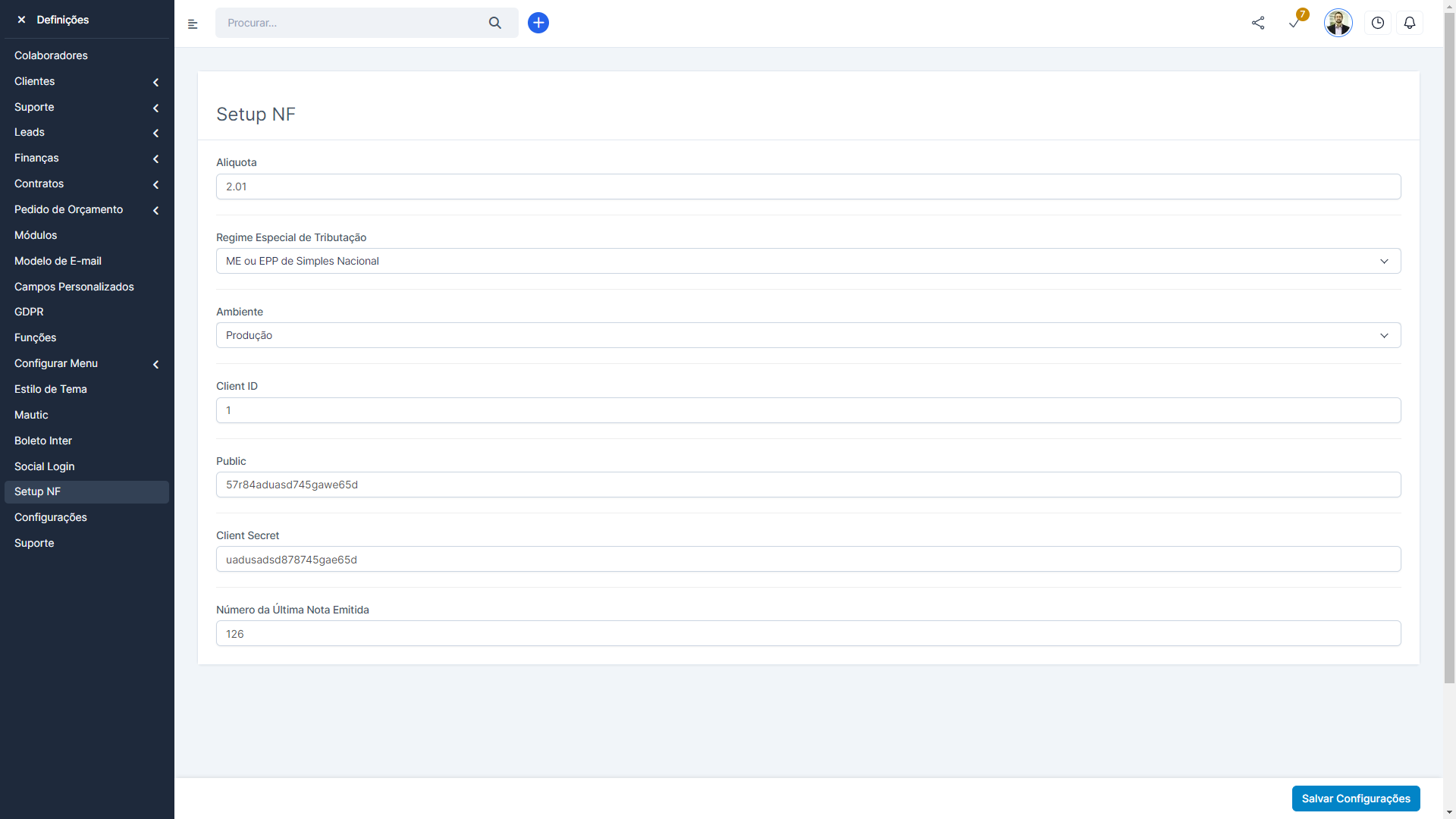Go to Boleto Inter settings
The width and height of the screenshot is (1456, 819).
[x=43, y=441]
